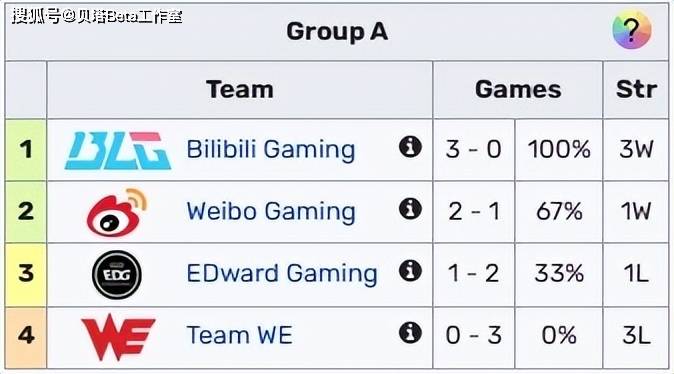Open info icon for Bilibili Gaming
The image size is (674, 374).
coord(410,147)
